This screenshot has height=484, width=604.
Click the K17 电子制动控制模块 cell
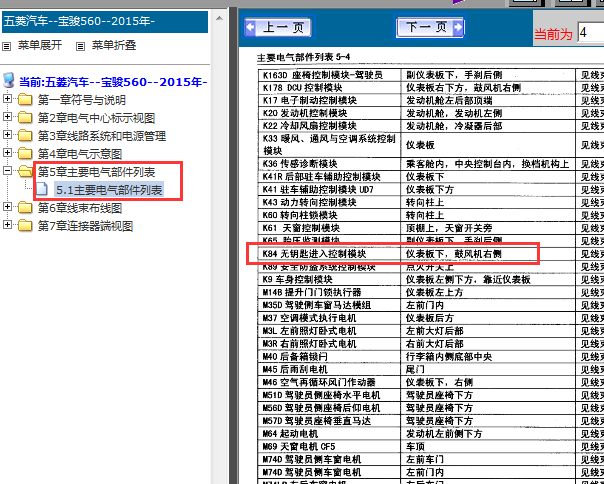(x=330, y=100)
